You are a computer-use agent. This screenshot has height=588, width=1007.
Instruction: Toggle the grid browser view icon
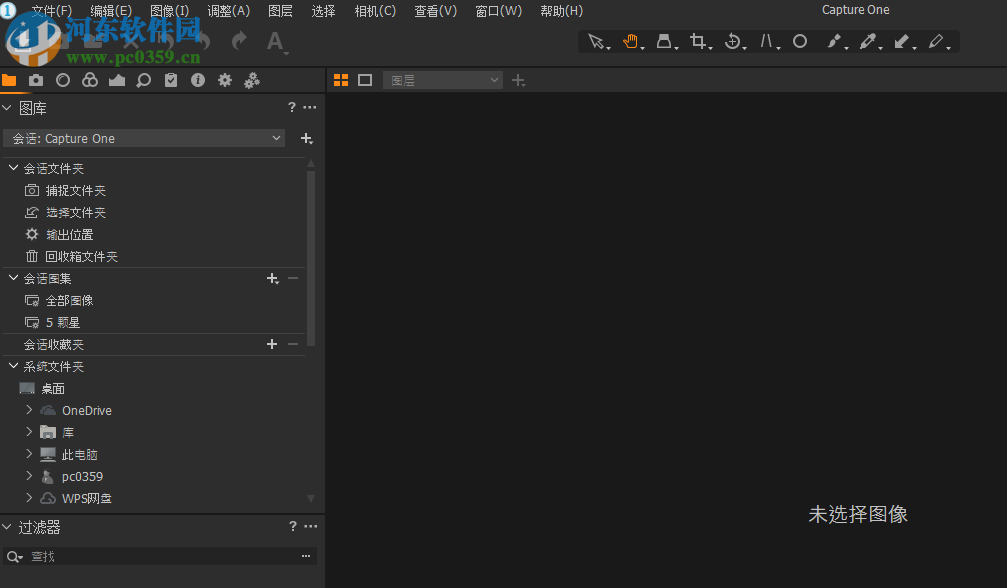(x=340, y=79)
